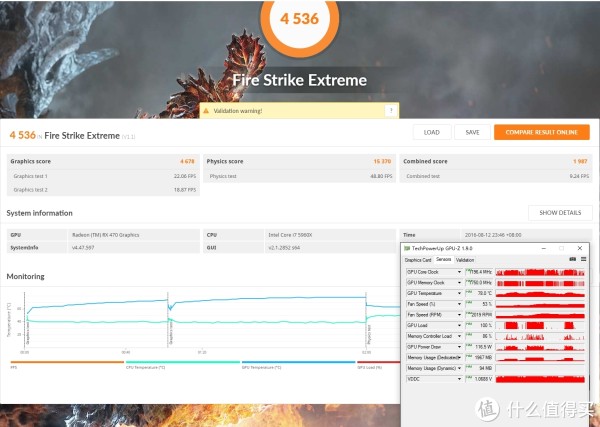This screenshot has width=600, height=427.
Task: Click the GPU Power Draw value 116.5 W
Action: [x=483, y=347]
